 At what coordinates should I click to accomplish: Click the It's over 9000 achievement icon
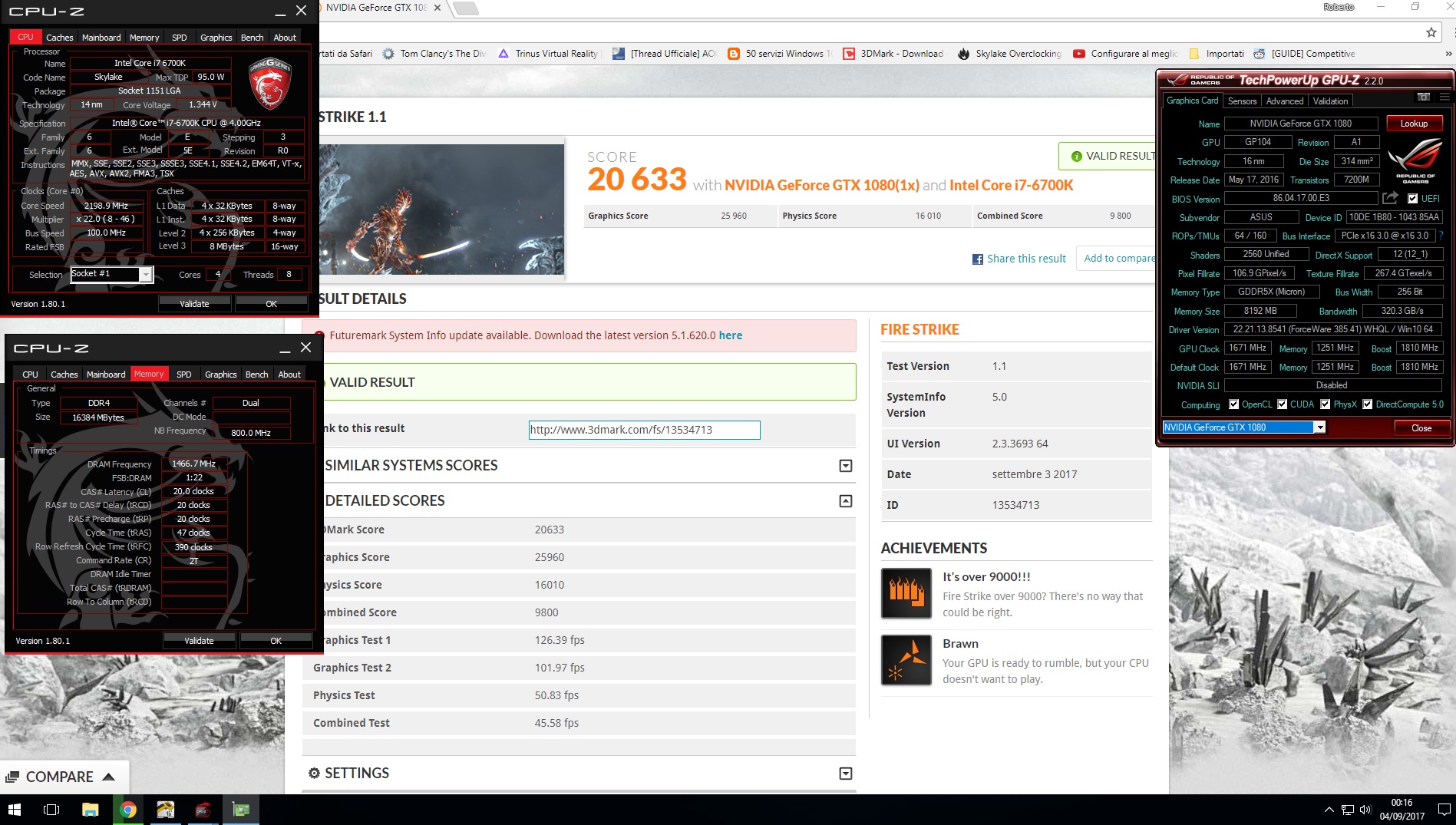click(x=906, y=593)
